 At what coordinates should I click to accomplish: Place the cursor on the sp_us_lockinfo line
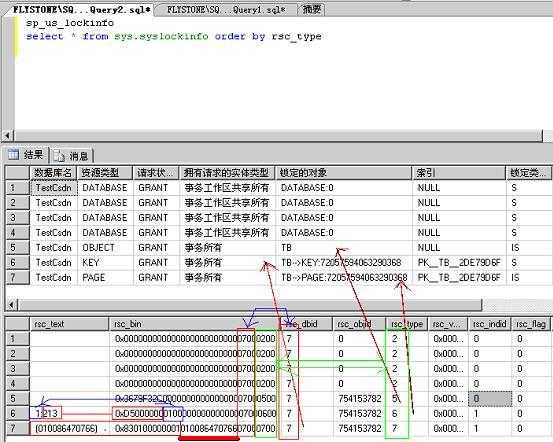[70, 23]
